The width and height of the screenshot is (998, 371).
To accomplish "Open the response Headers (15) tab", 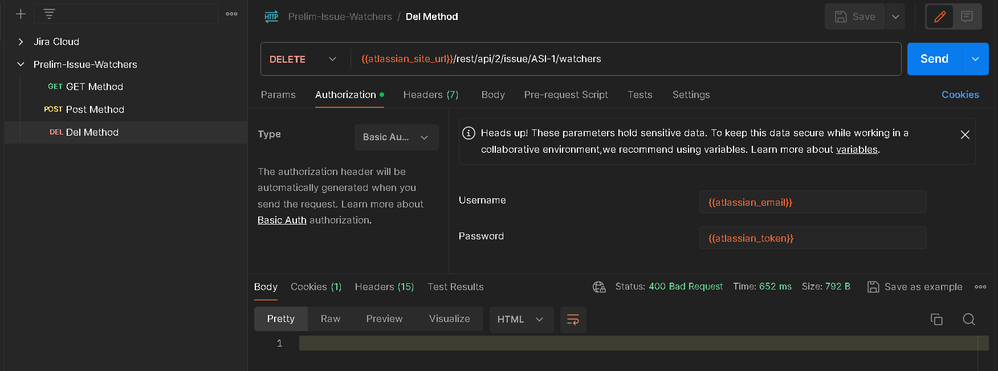I will pos(384,287).
